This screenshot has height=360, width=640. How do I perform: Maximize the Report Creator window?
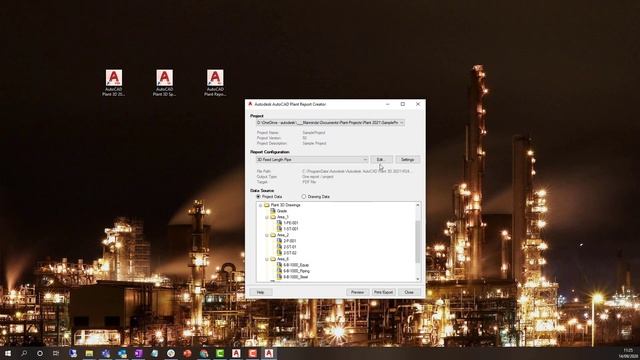point(402,104)
